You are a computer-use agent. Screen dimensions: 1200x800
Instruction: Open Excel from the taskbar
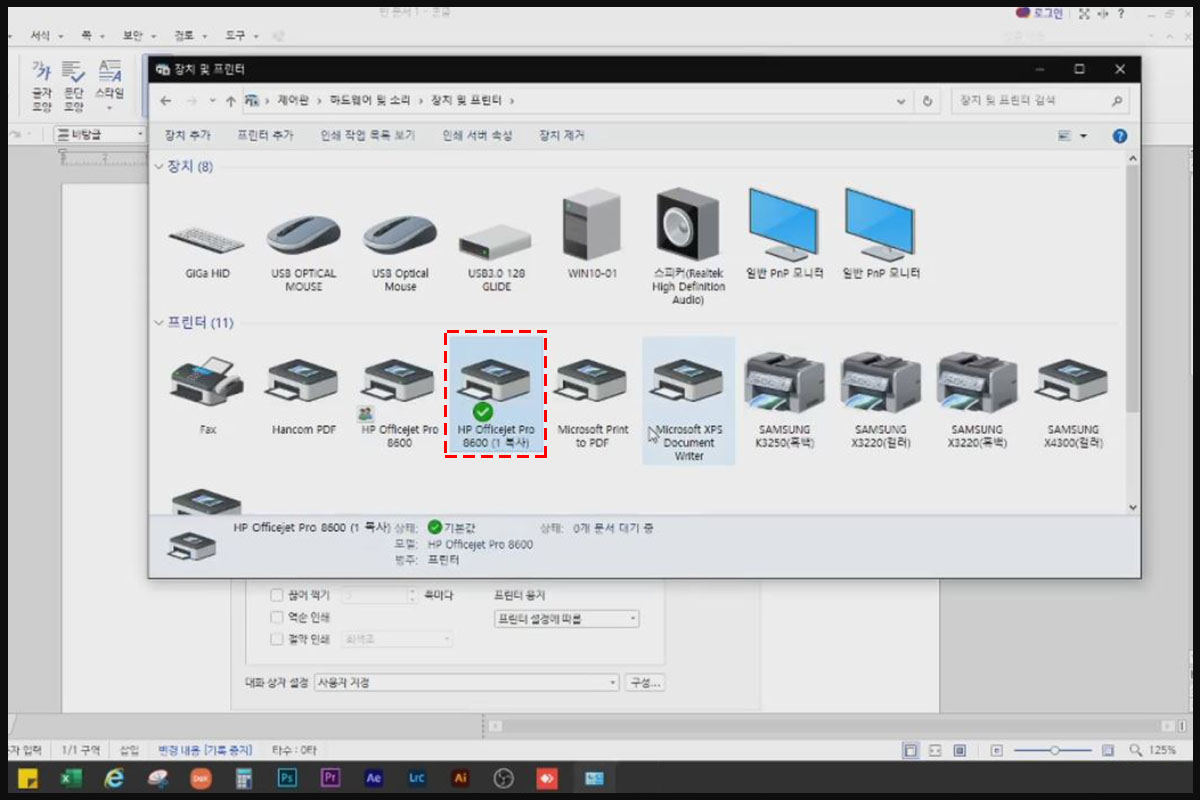pyautogui.click(x=71, y=777)
